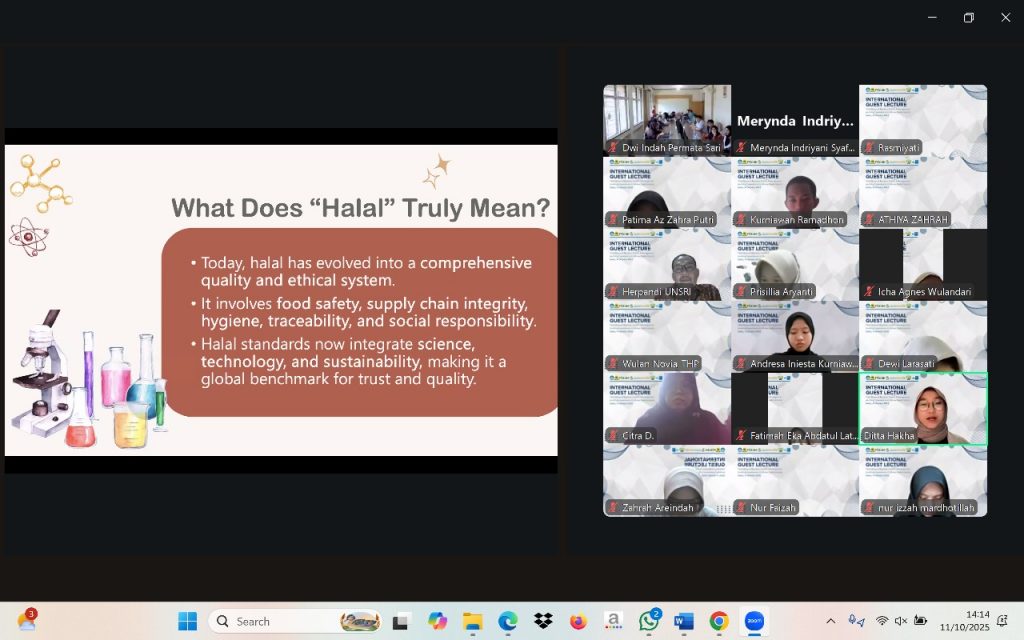Open Microsoft Edge from the taskbar
This screenshot has width=1024, height=640.
tap(508, 621)
